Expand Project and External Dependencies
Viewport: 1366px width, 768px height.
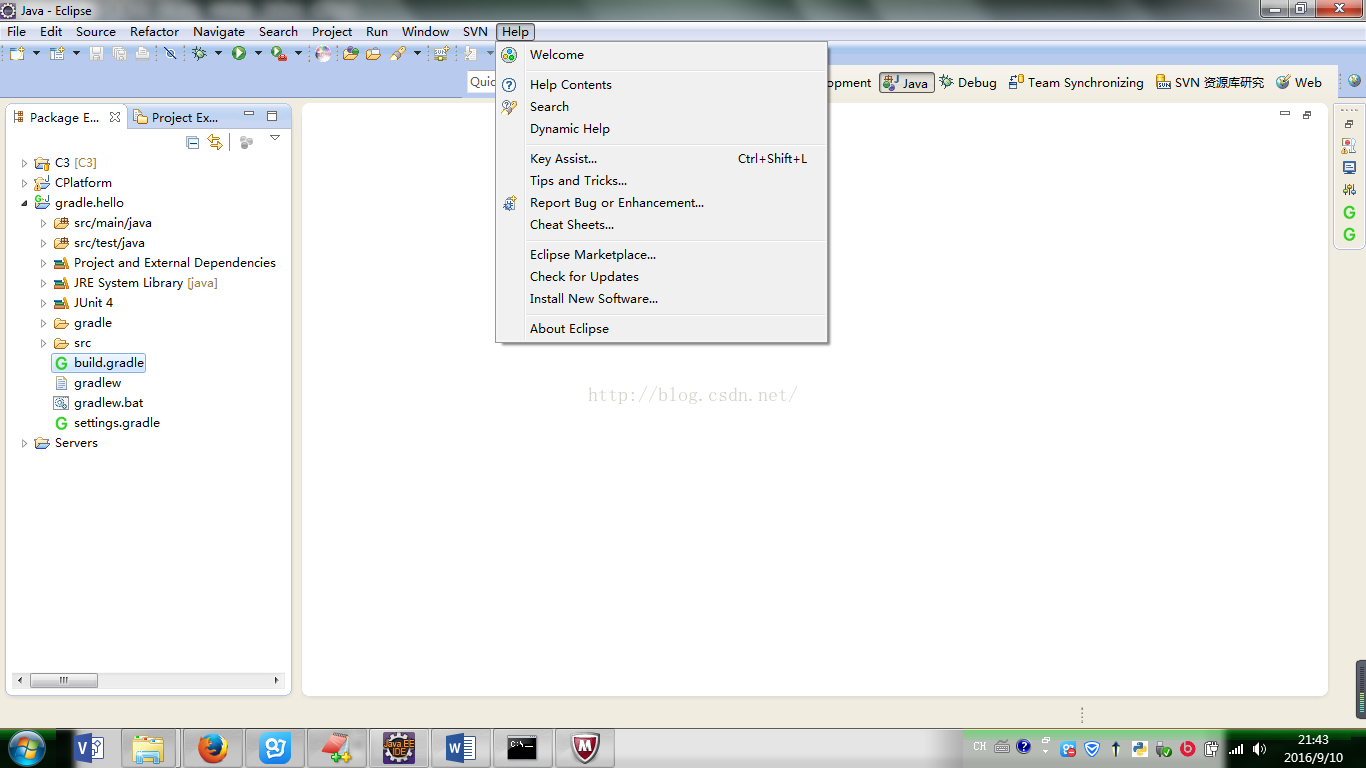click(x=44, y=263)
